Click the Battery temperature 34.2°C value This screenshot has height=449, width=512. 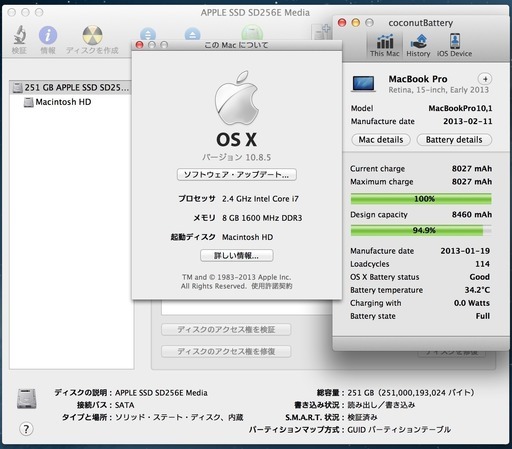coord(477,290)
